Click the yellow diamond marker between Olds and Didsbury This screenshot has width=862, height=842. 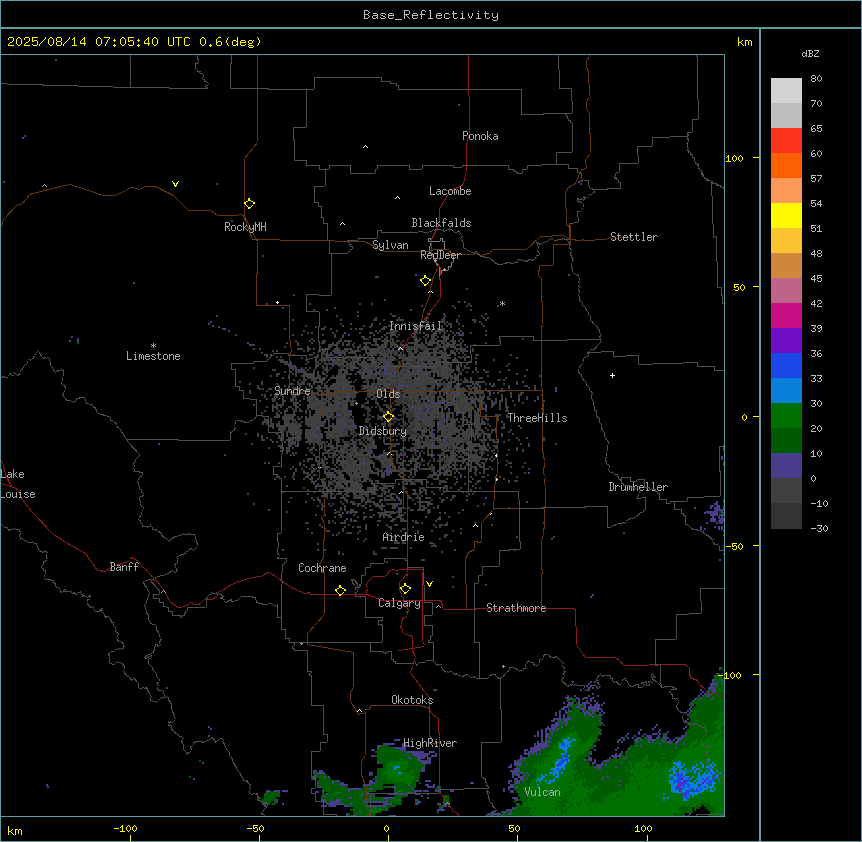[389, 417]
